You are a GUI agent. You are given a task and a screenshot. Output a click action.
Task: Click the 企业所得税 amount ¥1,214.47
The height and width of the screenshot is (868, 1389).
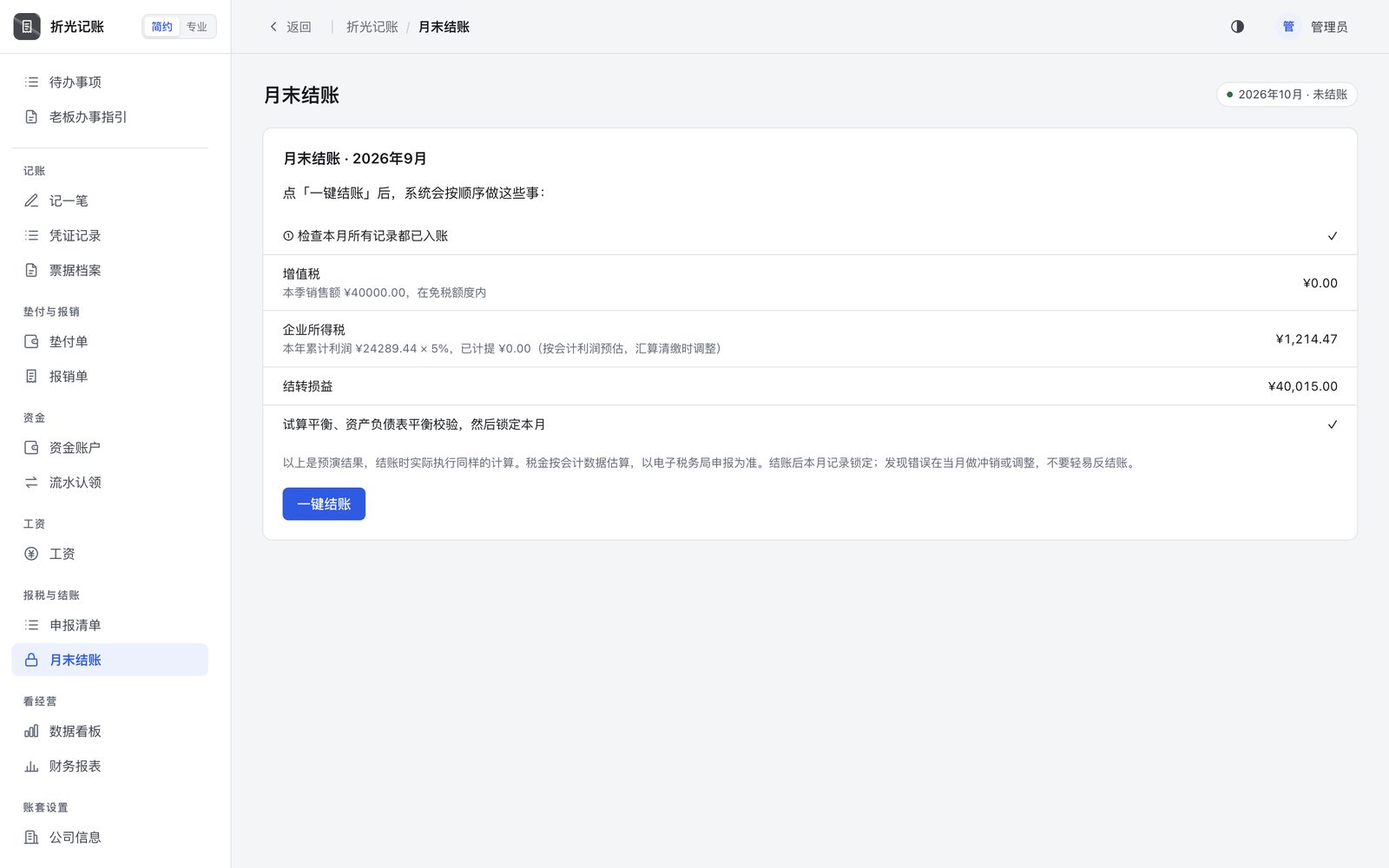click(x=1307, y=339)
